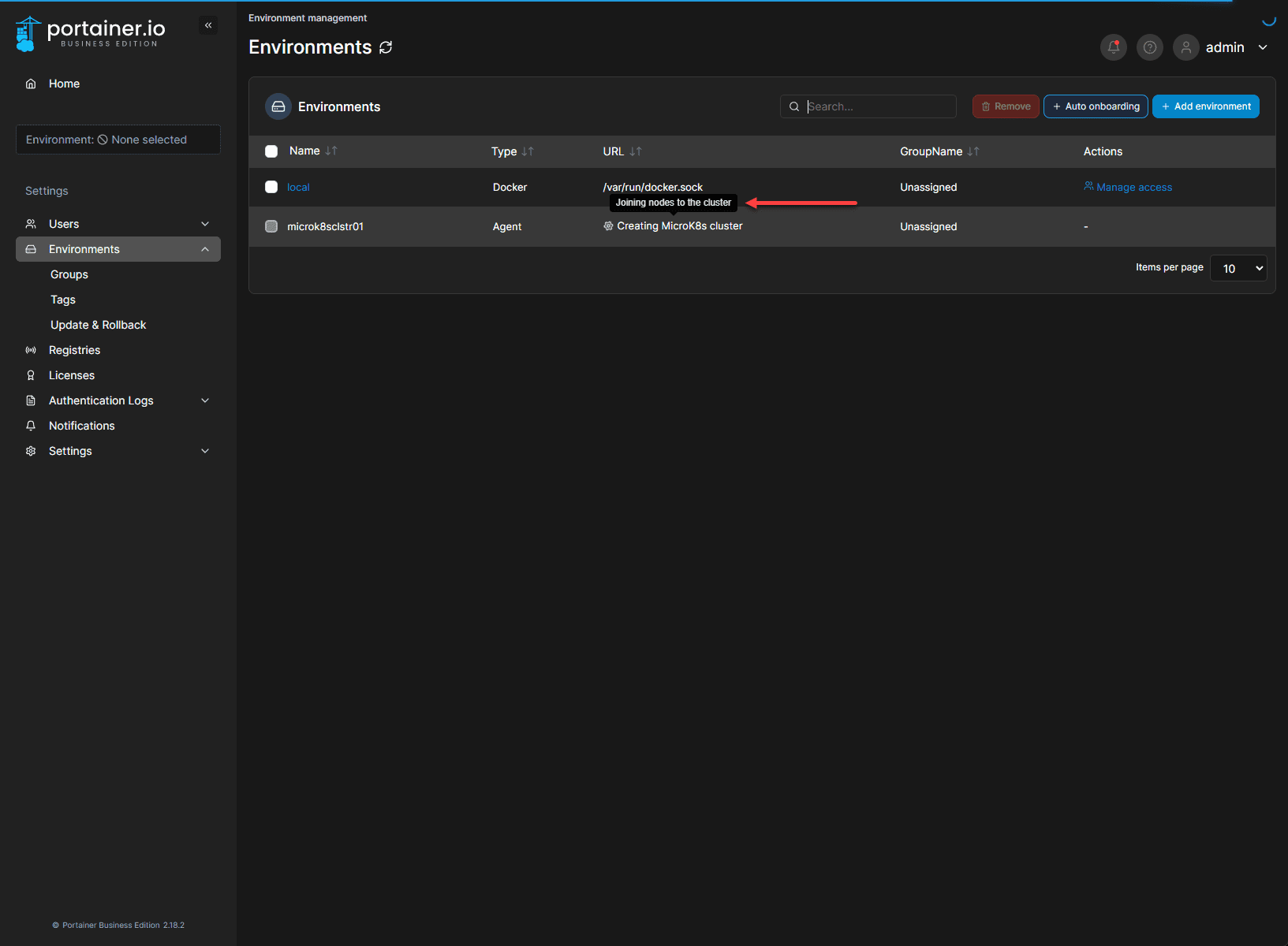The image size is (1288, 946).
Task: Open Manage access for local
Action: [x=1128, y=187]
